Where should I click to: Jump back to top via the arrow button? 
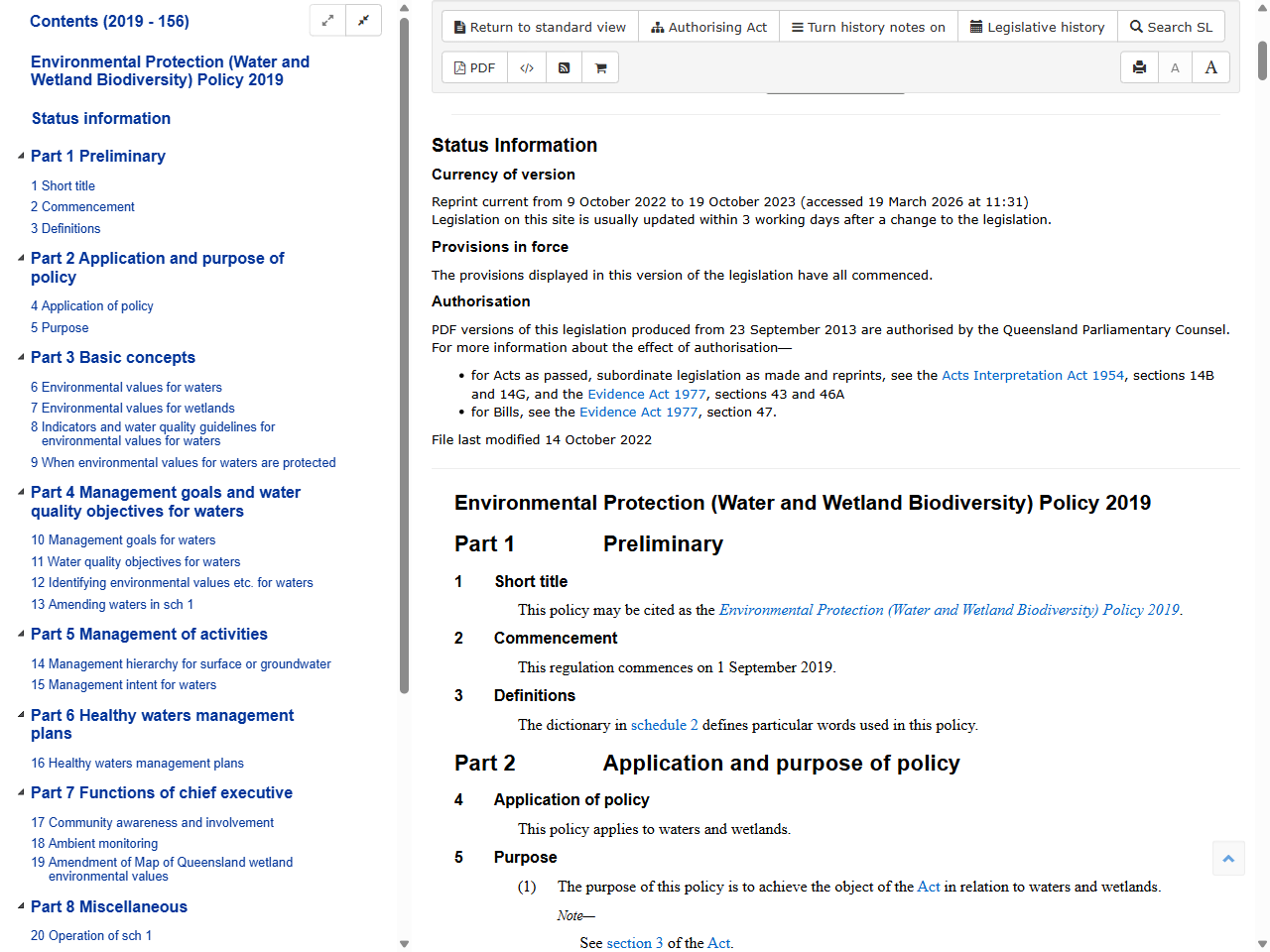click(1228, 858)
